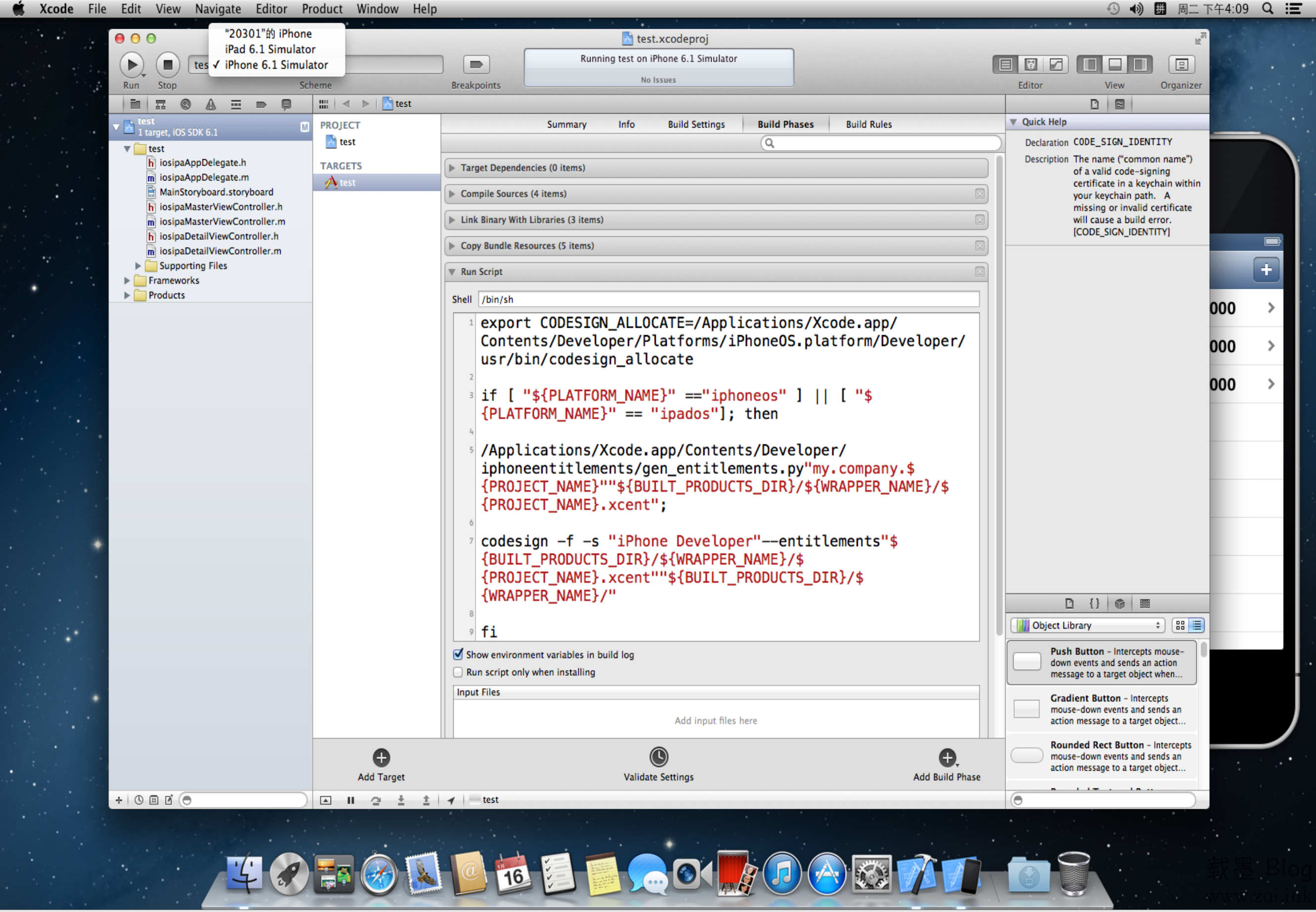This screenshot has width=1316, height=912.
Task: Open the Organizer window
Action: [1181, 65]
